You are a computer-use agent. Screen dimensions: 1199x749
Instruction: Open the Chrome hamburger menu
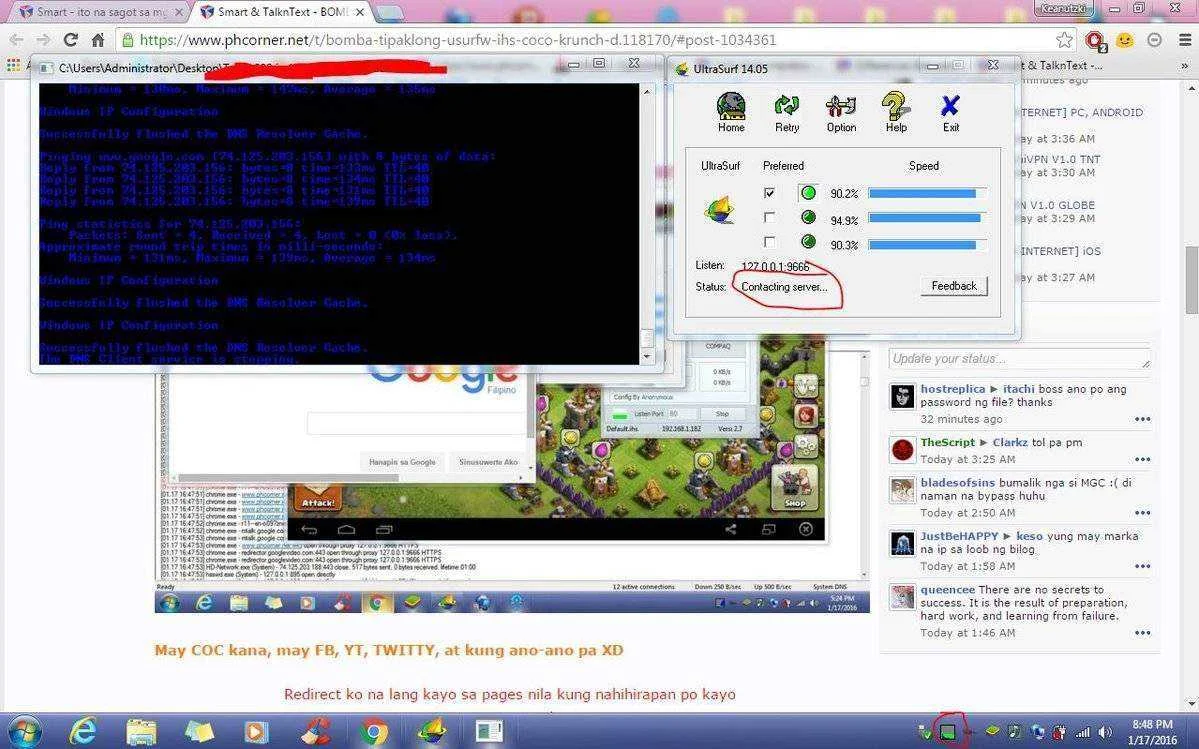pos(1183,40)
